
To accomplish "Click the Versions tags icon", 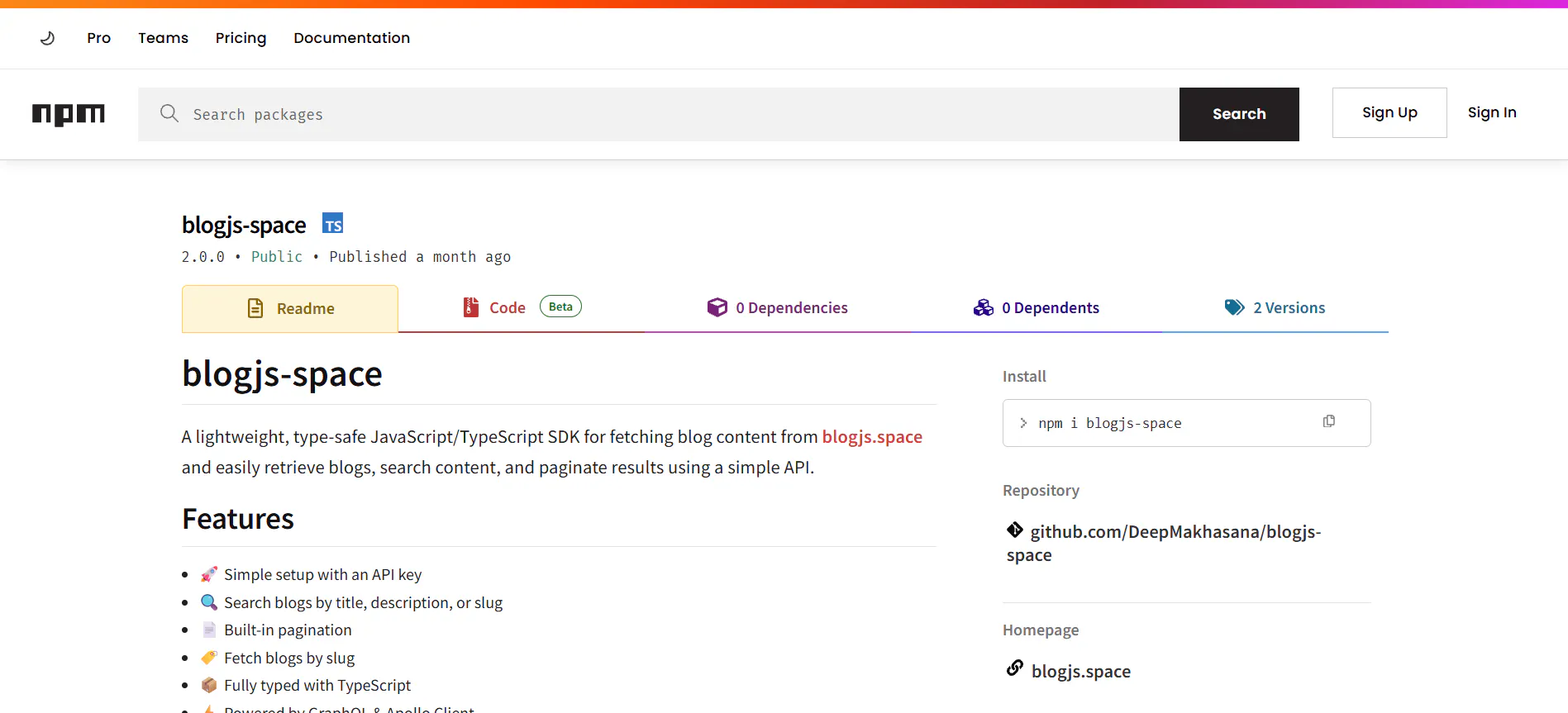I will tap(1235, 307).
